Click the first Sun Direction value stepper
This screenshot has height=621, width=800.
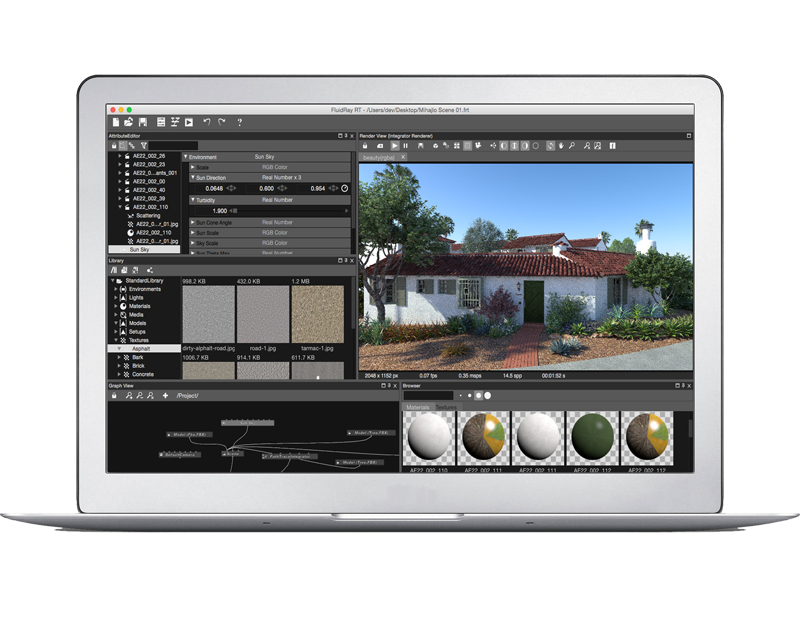231,188
